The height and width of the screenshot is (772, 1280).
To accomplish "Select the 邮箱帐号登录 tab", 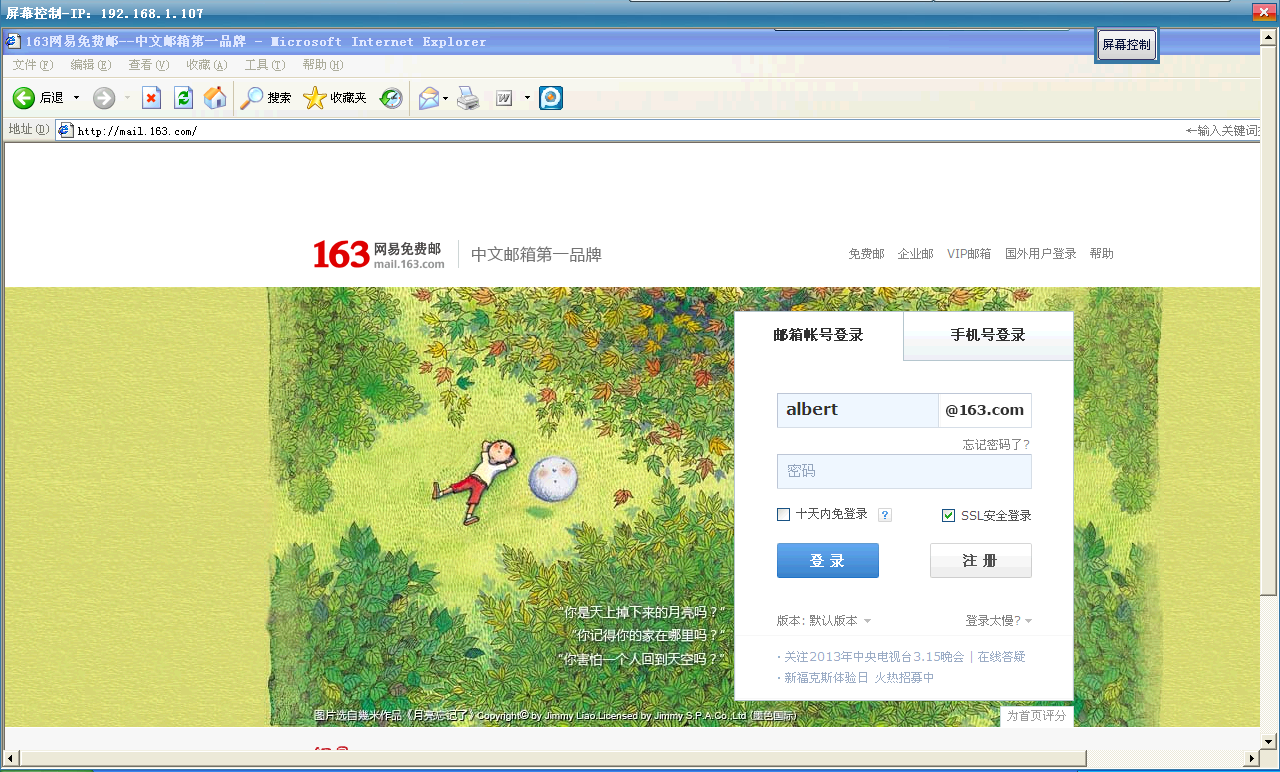I will (818, 335).
